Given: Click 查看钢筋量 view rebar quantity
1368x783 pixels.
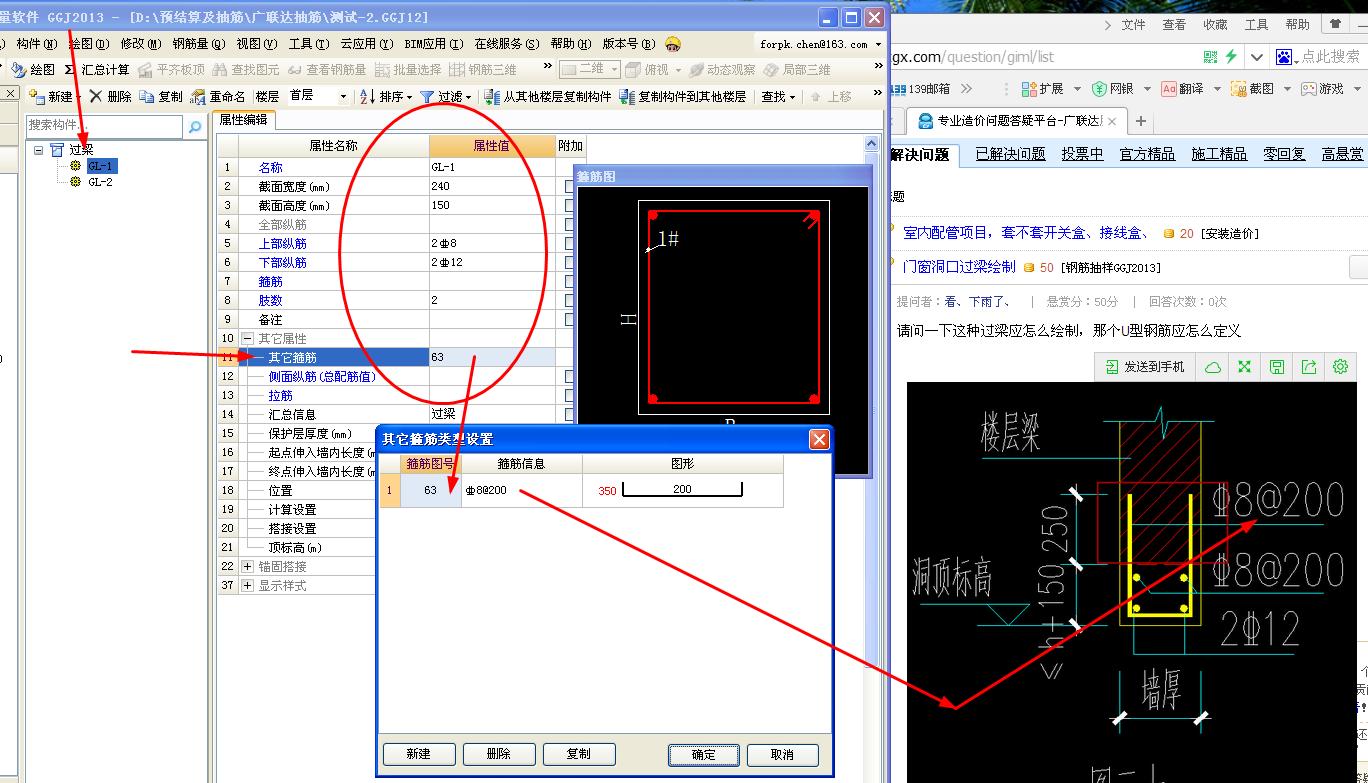Looking at the screenshot, I should 328,70.
